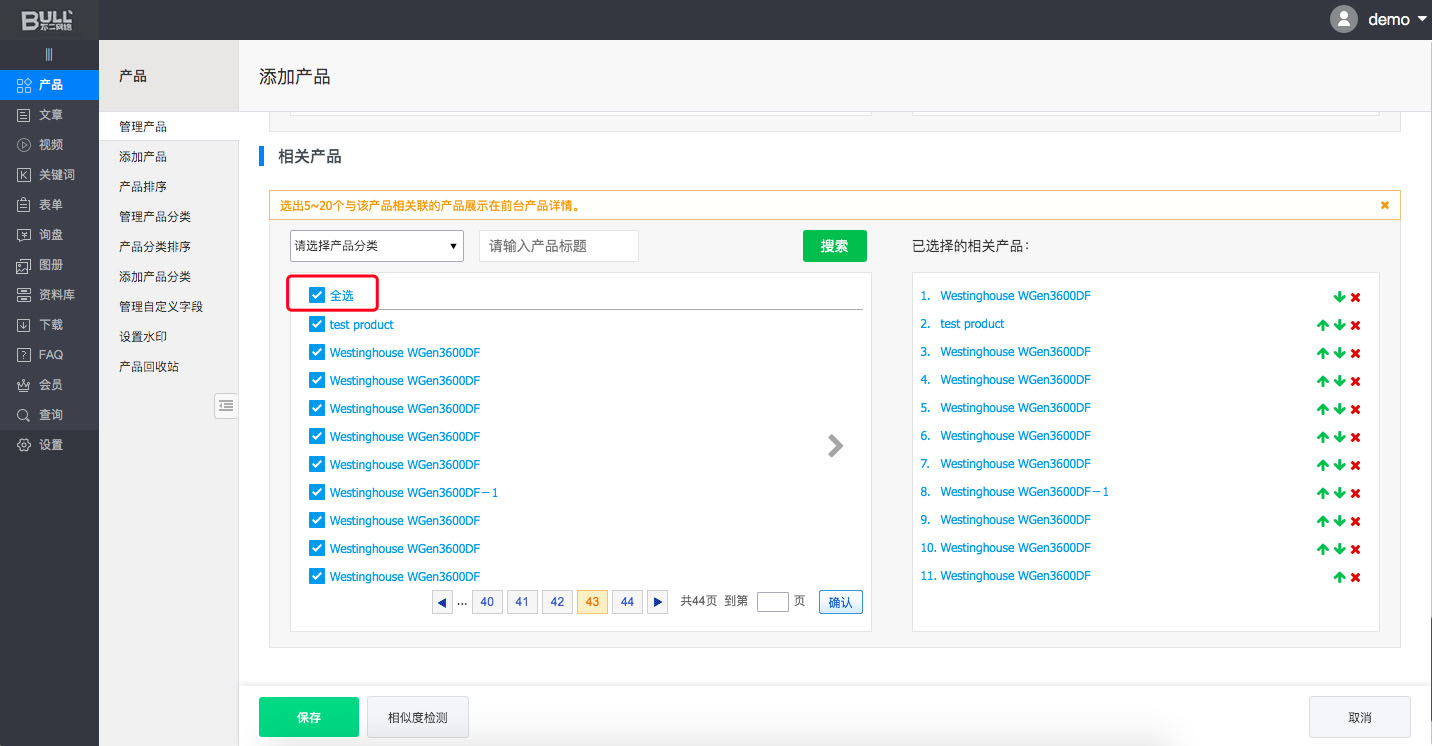Click the 保存 save button
1432x746 pixels.
coord(308,717)
